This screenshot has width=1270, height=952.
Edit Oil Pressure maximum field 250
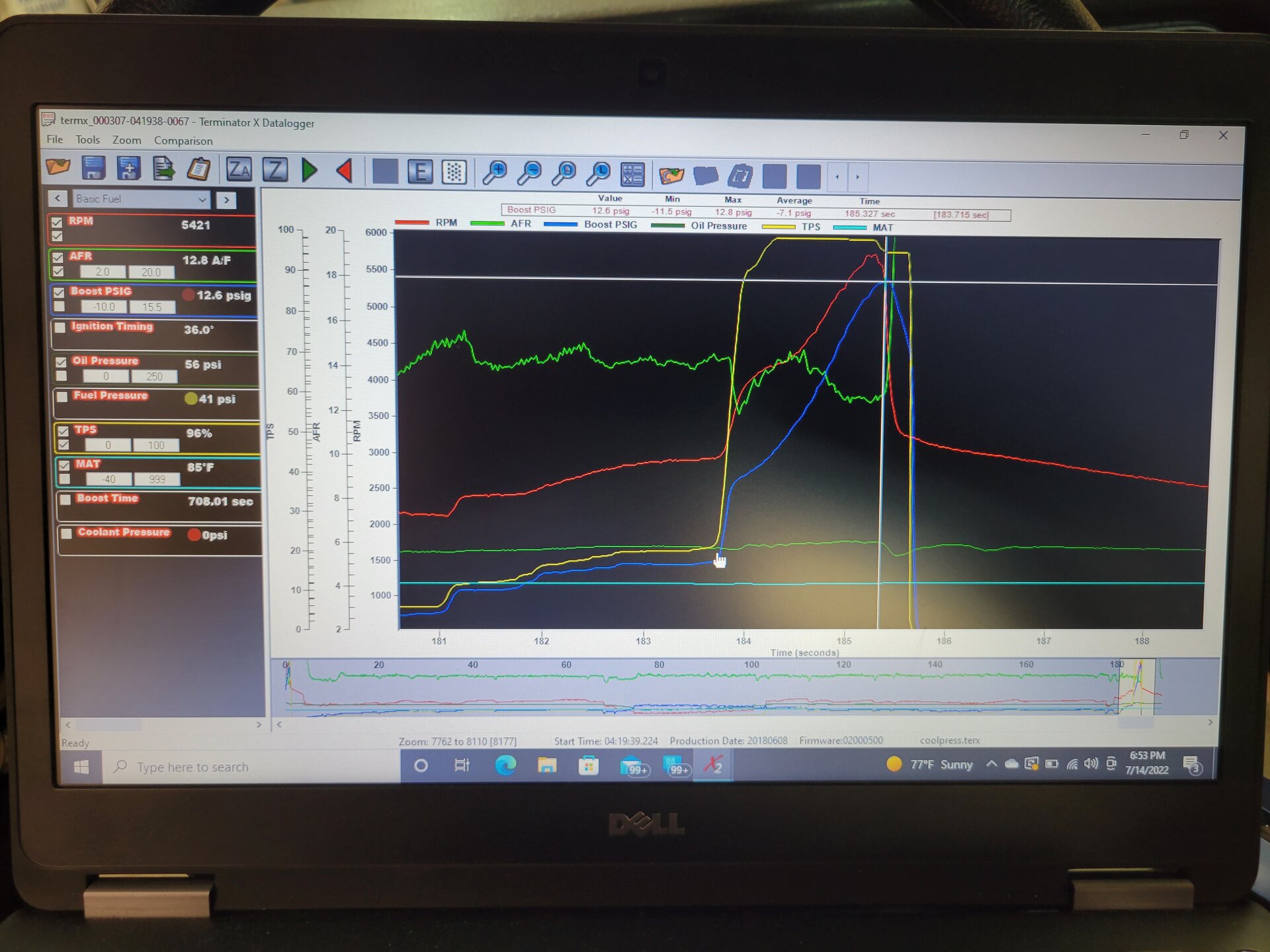(155, 377)
